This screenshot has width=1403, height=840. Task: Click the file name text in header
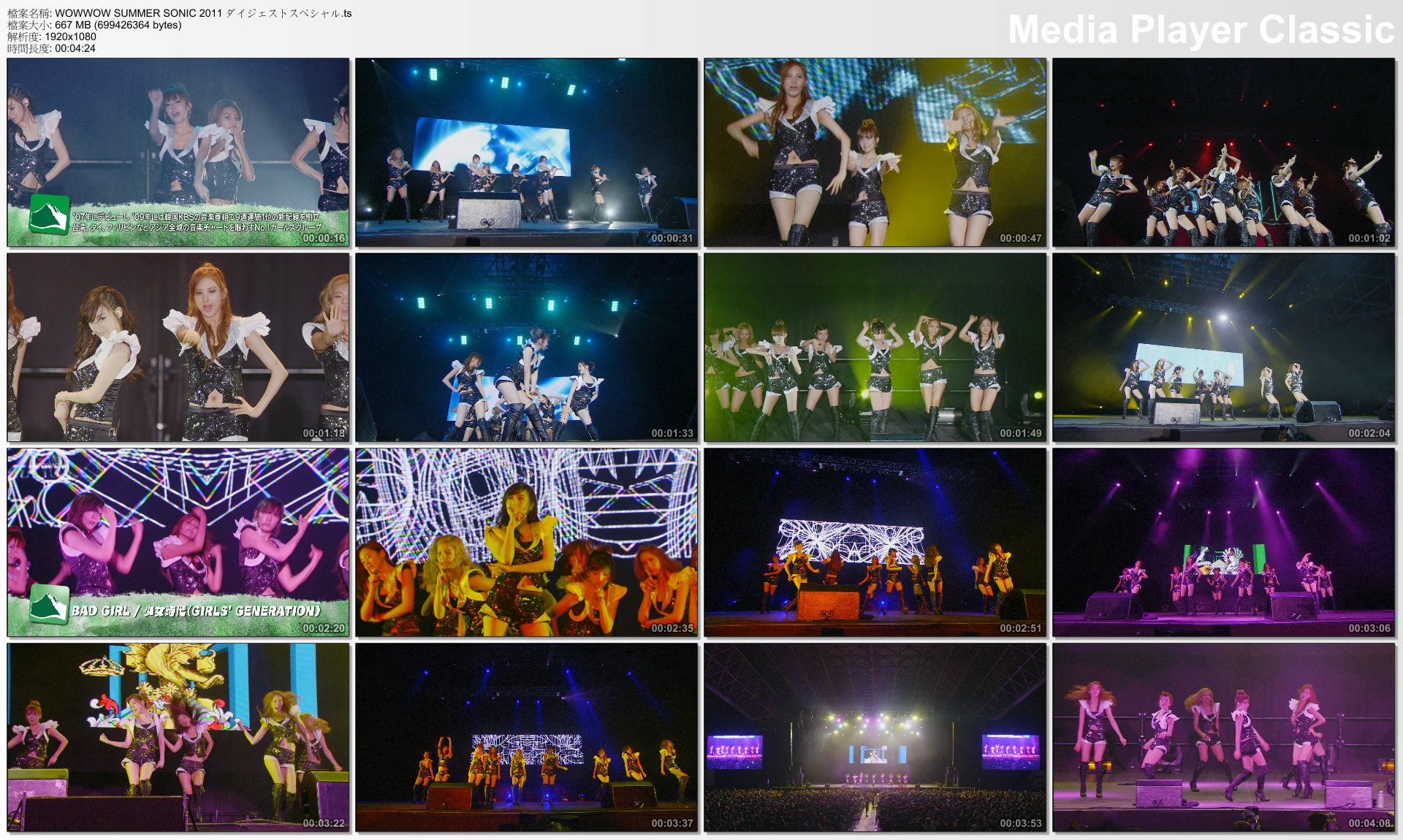click(x=202, y=13)
